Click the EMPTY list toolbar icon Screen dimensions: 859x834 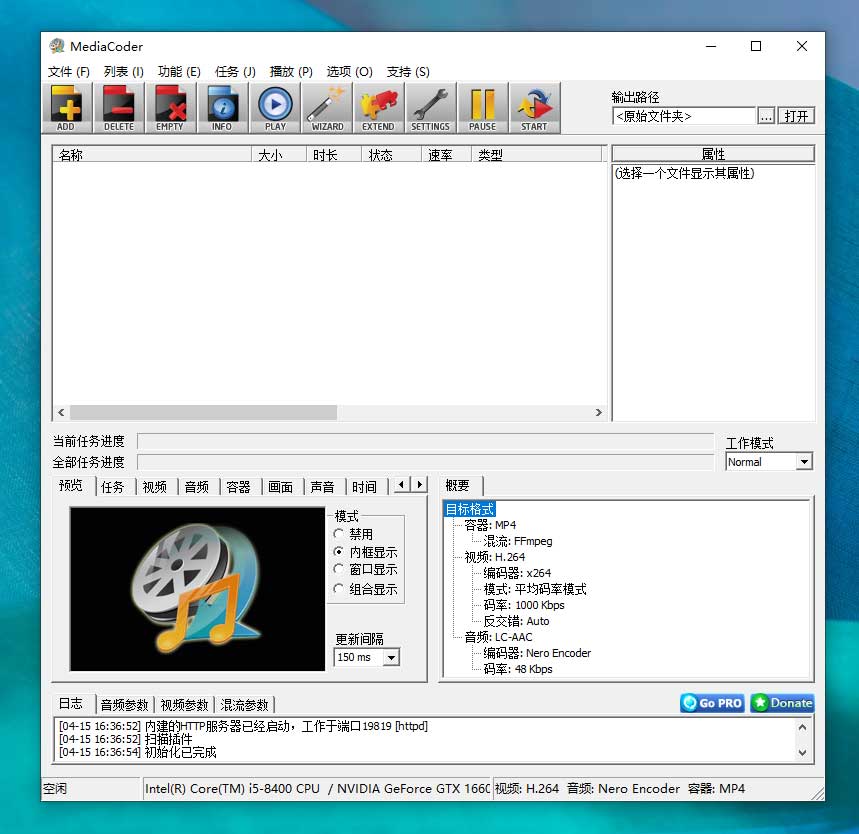point(170,108)
